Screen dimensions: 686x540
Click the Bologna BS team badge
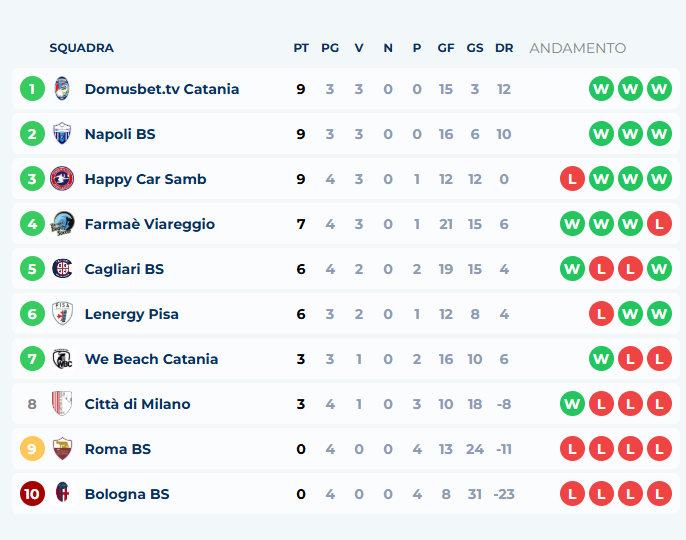tap(62, 493)
